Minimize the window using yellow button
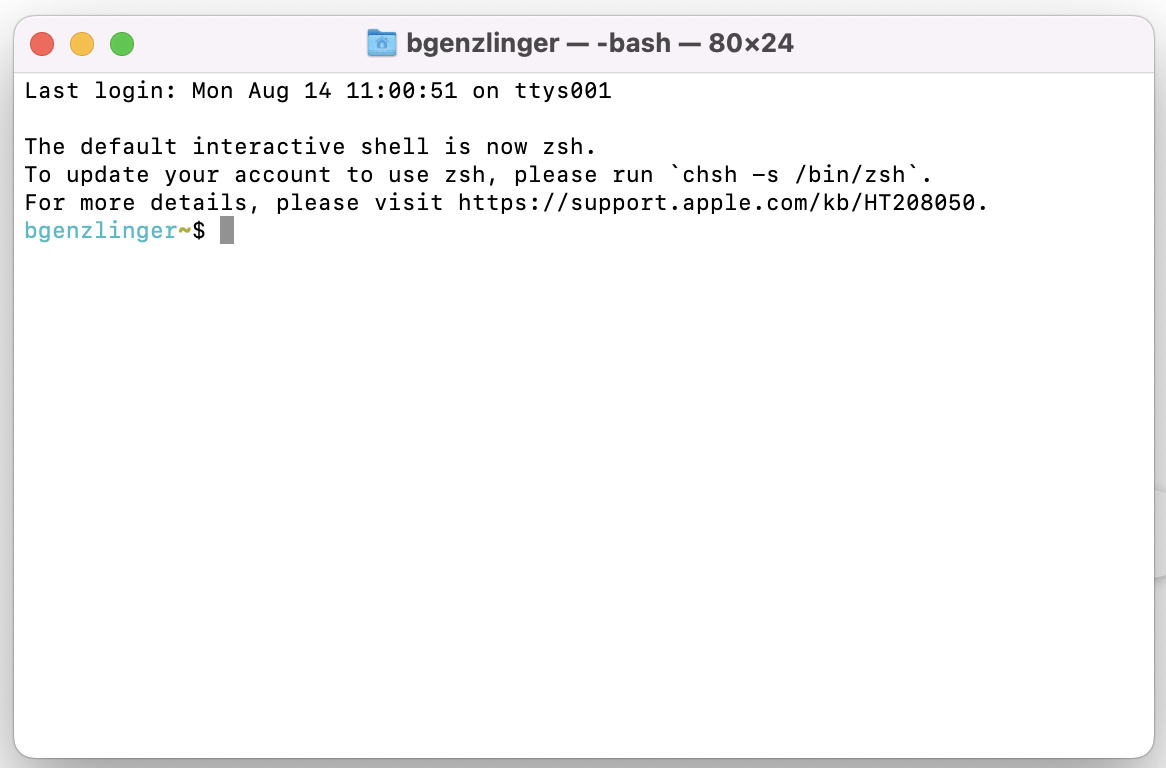This screenshot has width=1166, height=768. click(x=83, y=44)
